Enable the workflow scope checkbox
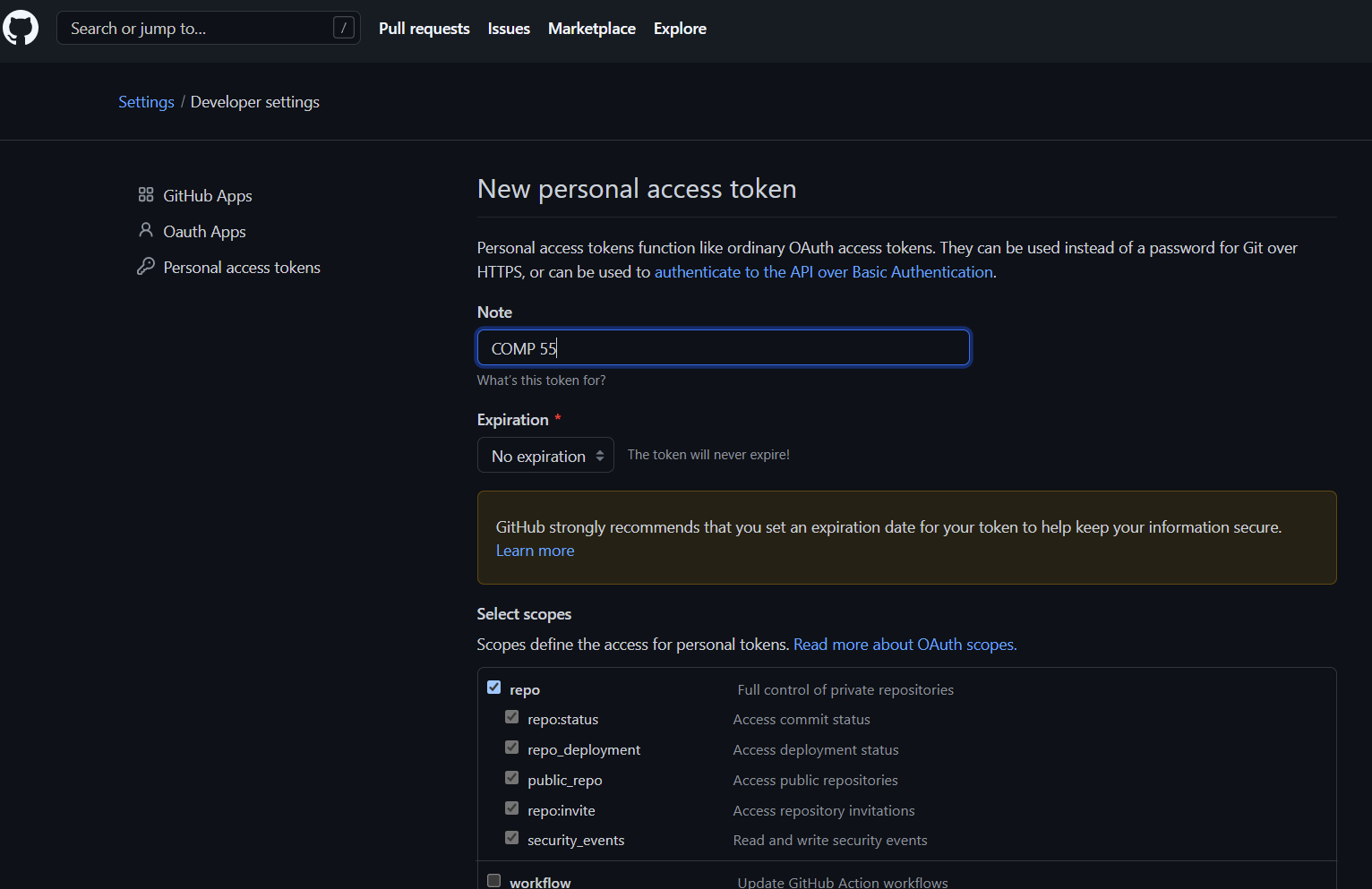 [x=493, y=881]
